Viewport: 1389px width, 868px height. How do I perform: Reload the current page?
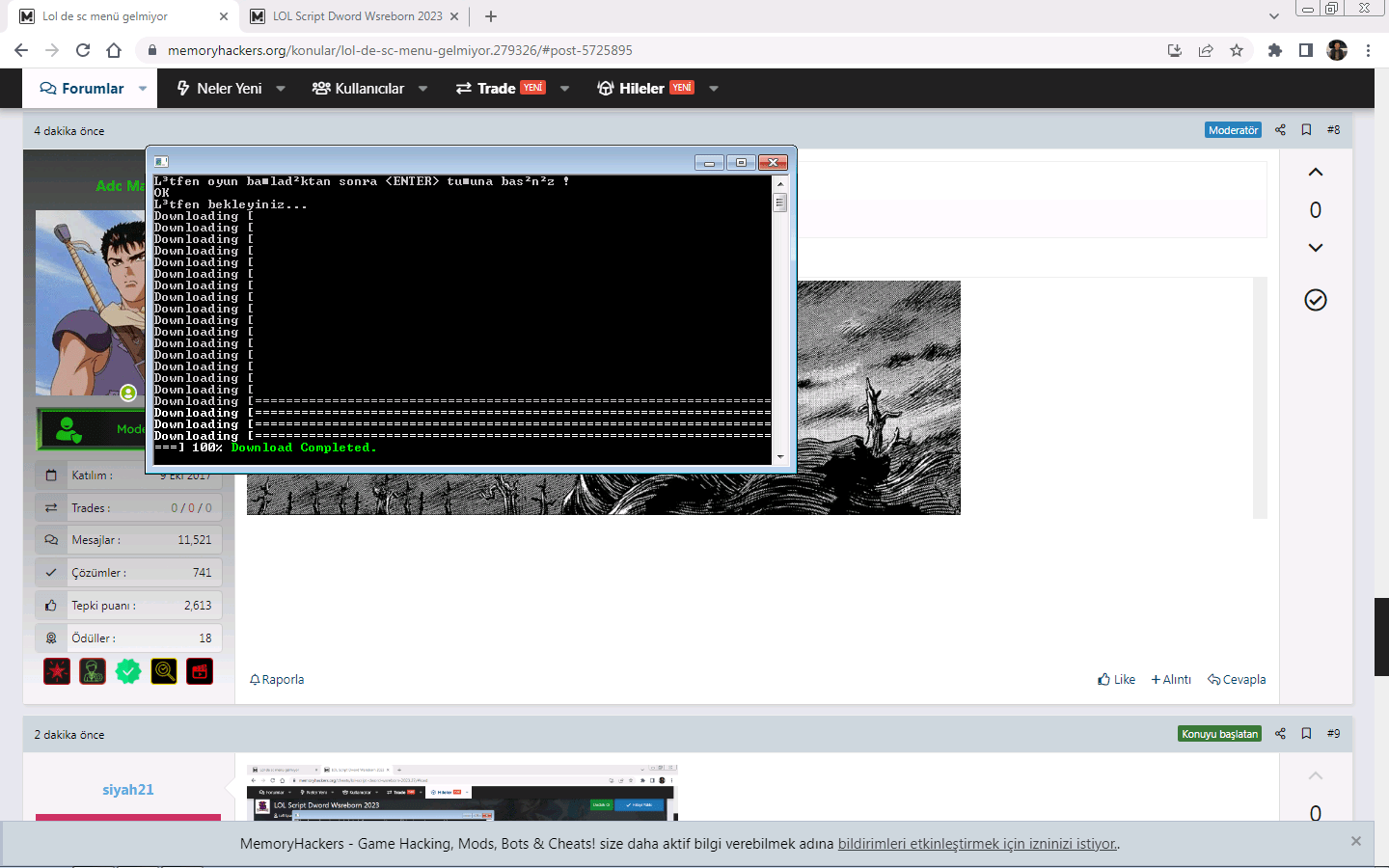click(x=83, y=50)
